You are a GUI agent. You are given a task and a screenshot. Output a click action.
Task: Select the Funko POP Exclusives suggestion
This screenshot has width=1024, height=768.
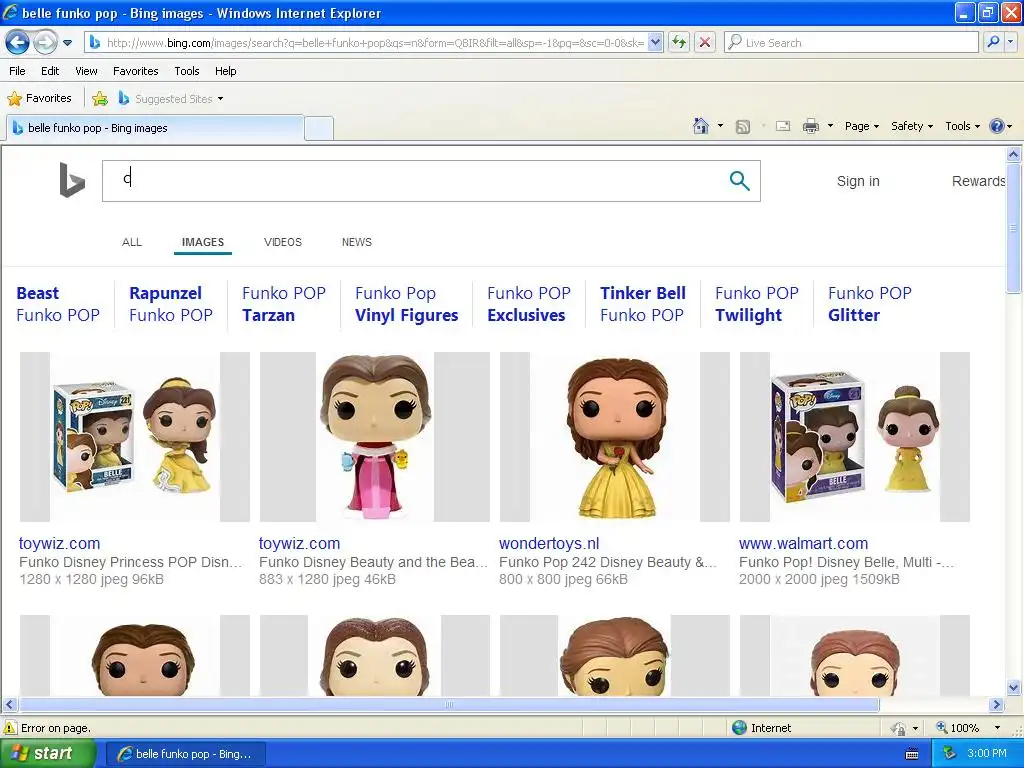point(529,304)
